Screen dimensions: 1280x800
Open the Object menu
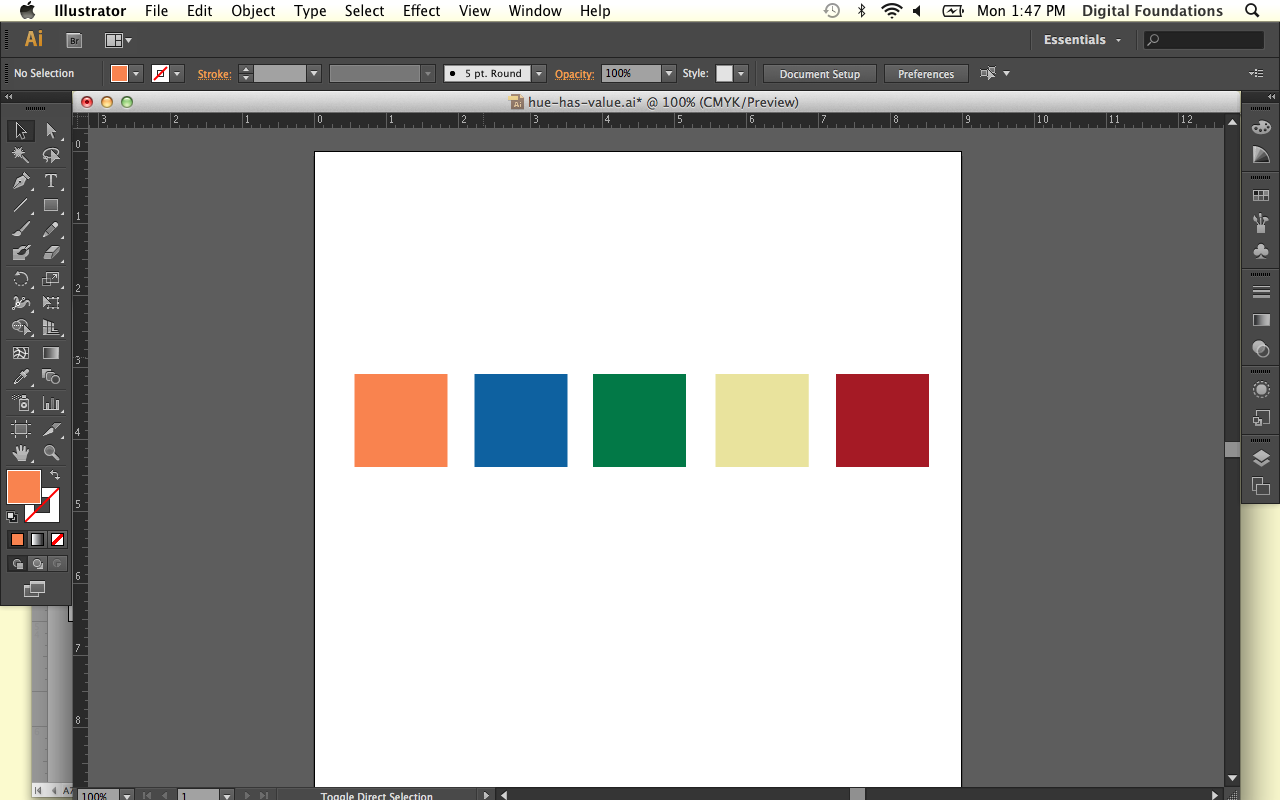click(253, 11)
